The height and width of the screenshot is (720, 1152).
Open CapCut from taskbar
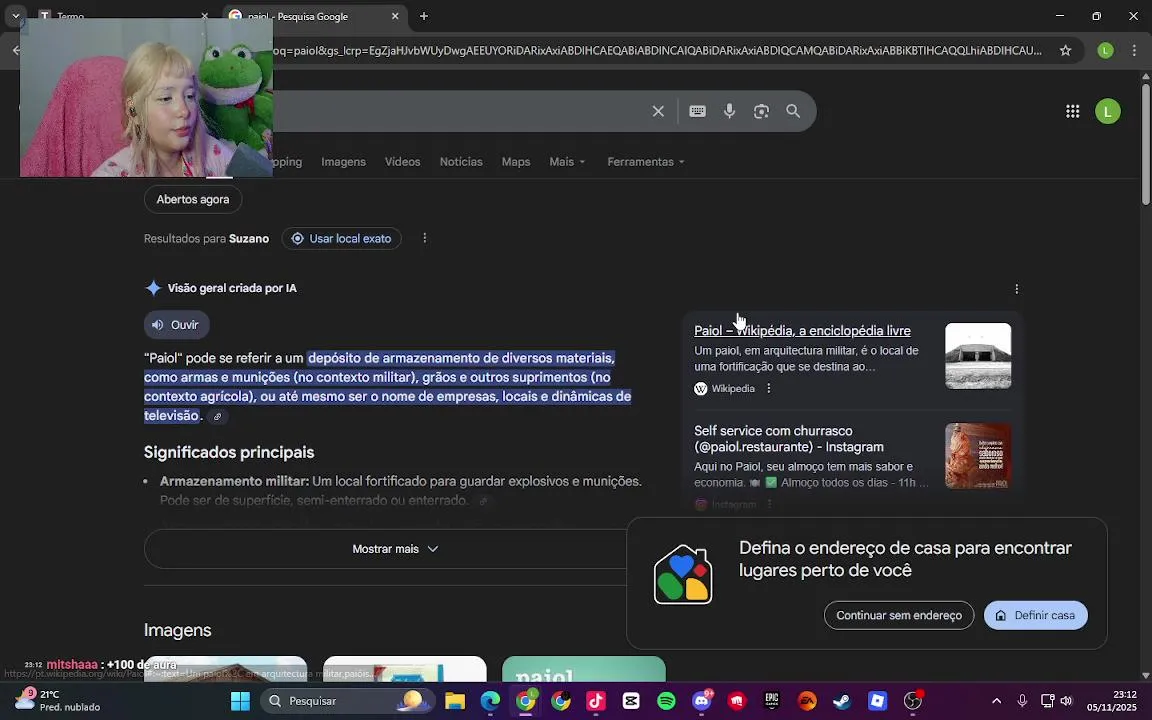pos(631,701)
